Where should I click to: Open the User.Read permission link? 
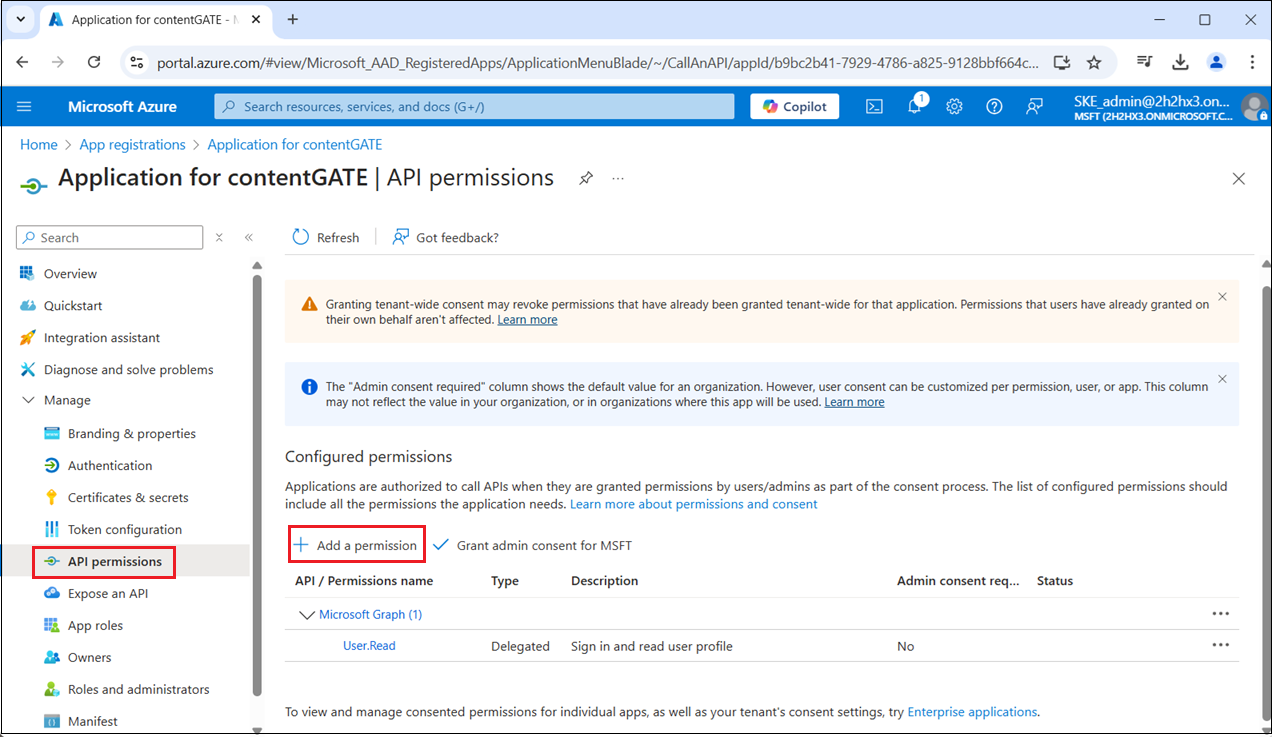pyautogui.click(x=369, y=646)
